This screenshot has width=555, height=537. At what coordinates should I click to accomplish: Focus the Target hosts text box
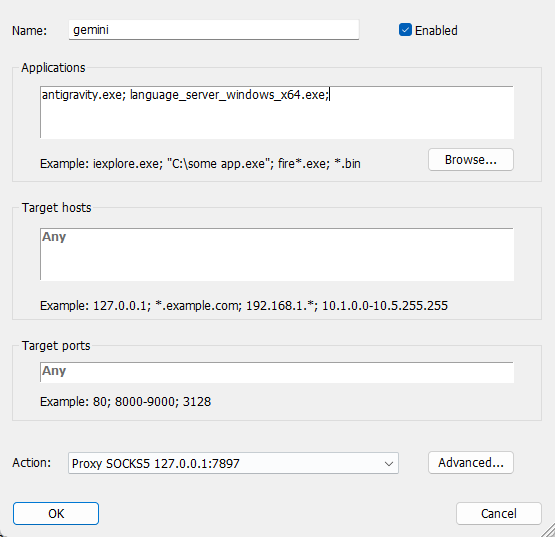[277, 254]
